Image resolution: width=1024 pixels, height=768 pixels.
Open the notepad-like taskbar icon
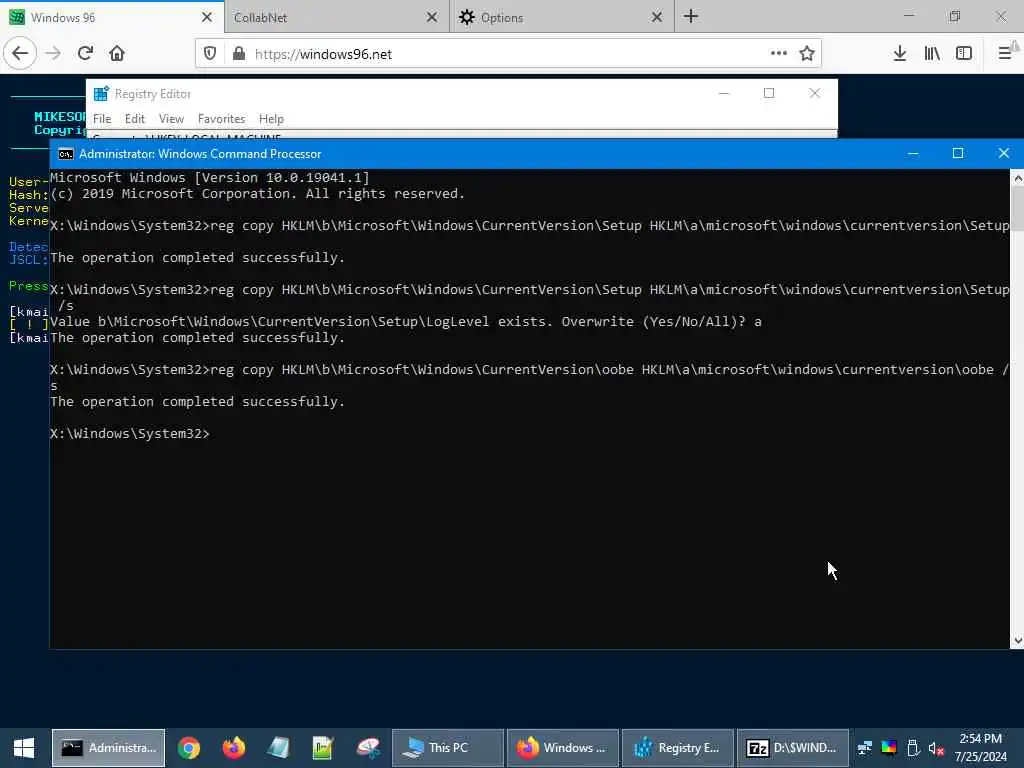point(278,748)
